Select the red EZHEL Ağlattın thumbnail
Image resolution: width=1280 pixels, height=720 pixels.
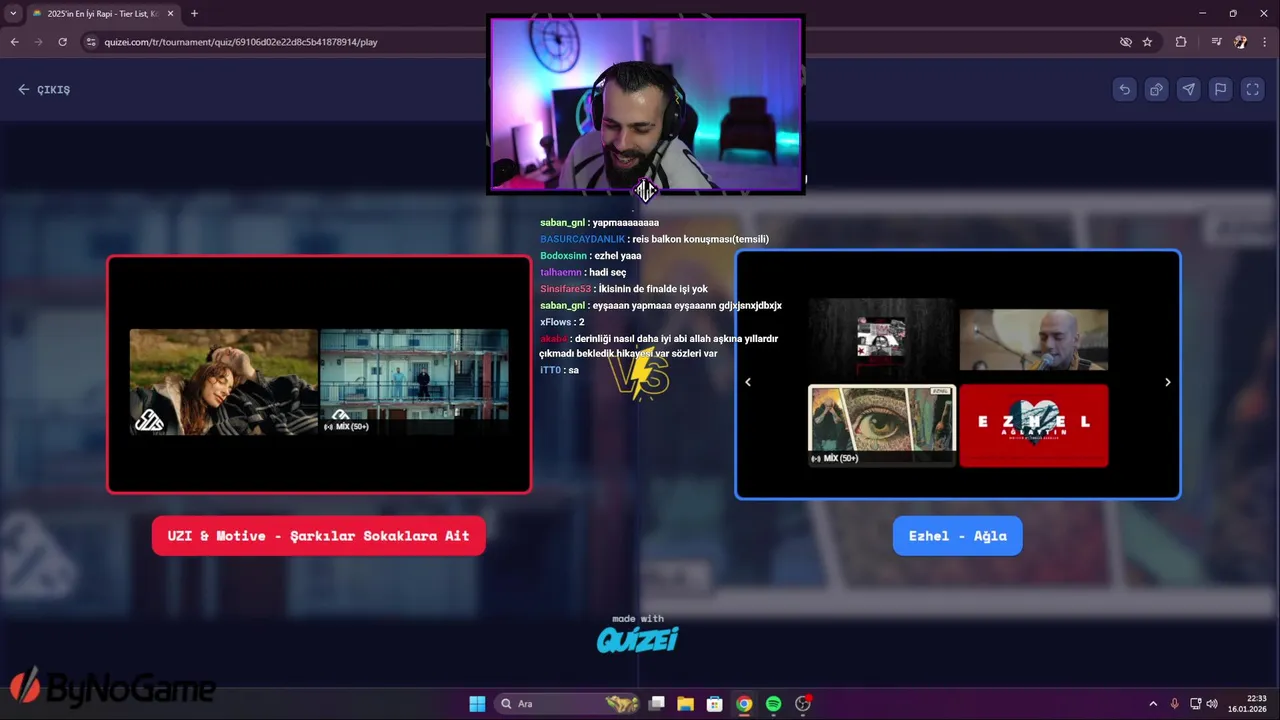[1034, 426]
